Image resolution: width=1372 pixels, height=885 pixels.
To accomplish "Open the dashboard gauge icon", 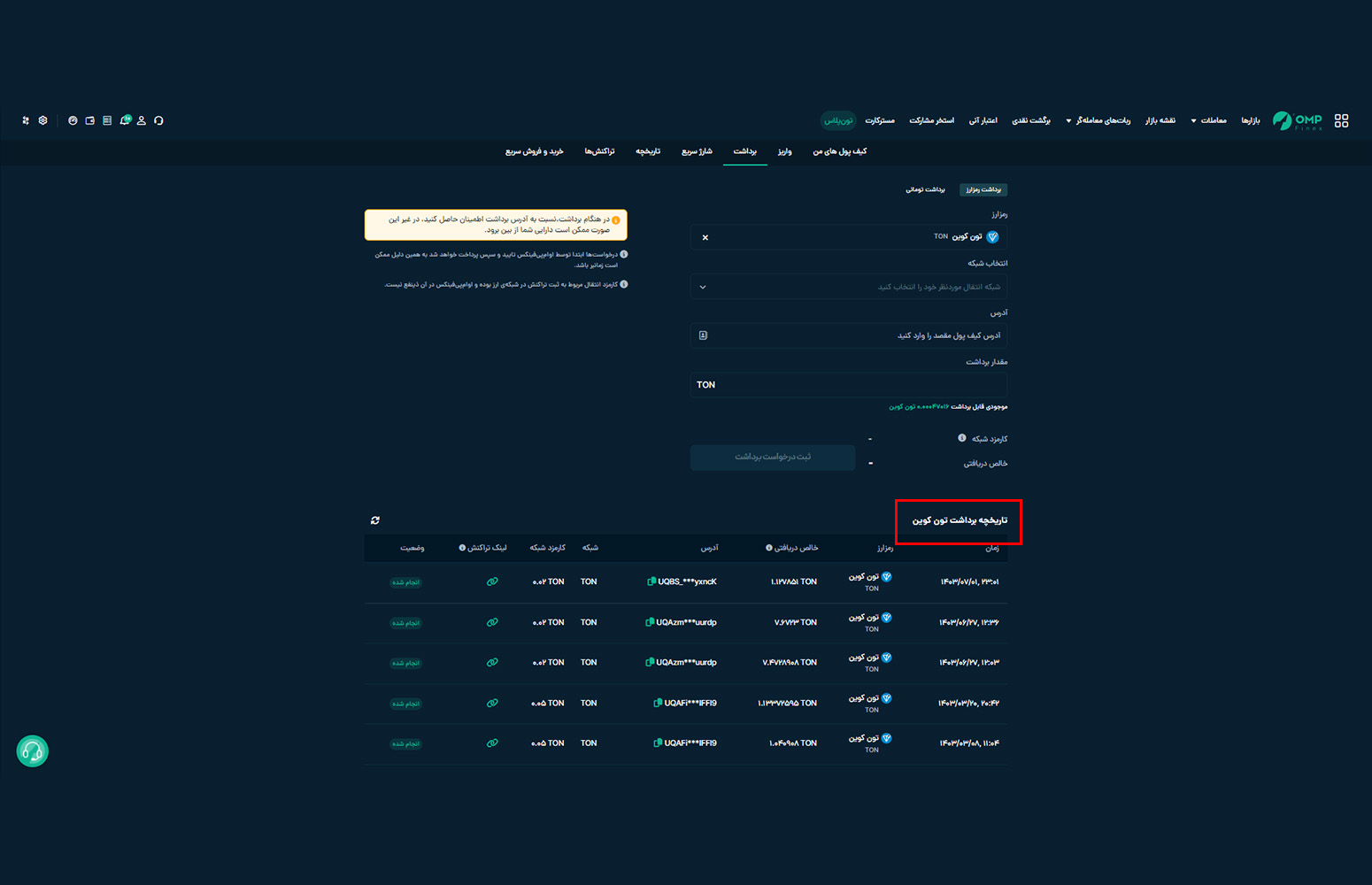I will tap(73, 120).
